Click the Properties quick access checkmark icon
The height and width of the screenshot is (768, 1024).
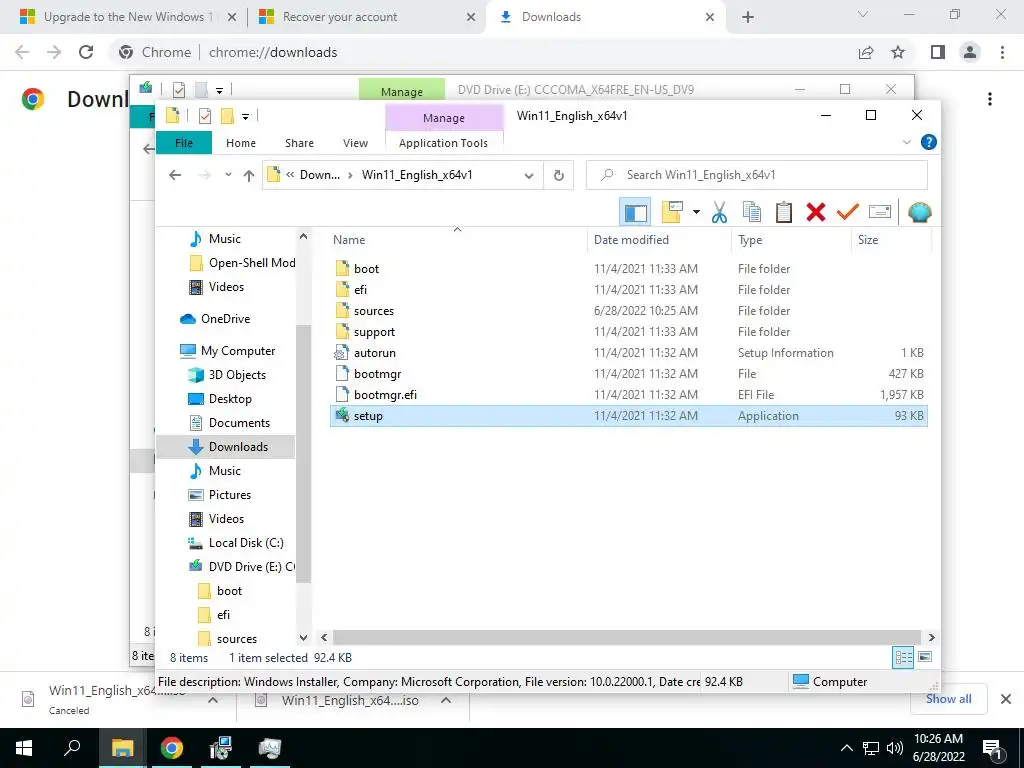coord(205,116)
